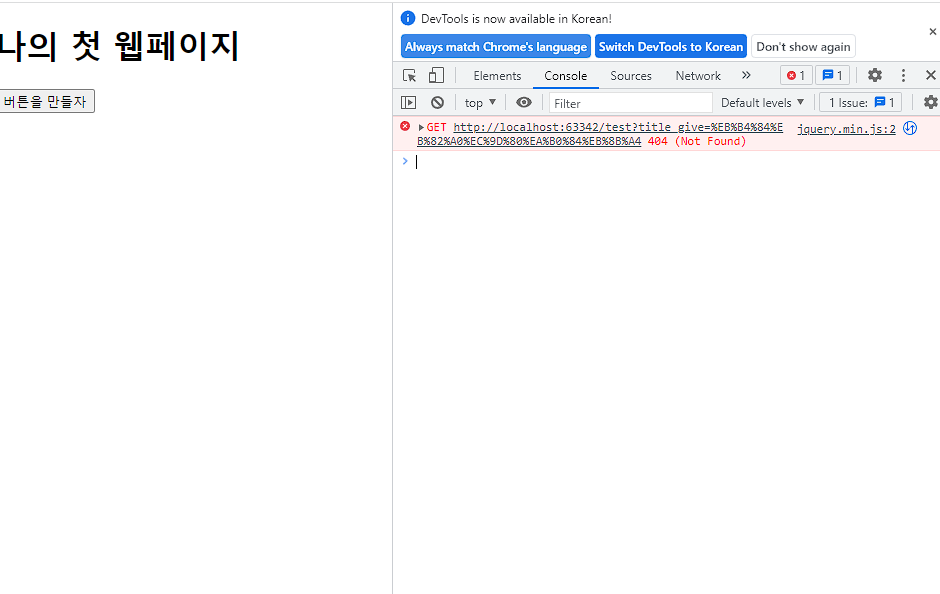Dismiss the language notification bar
Image resolution: width=940 pixels, height=594 pixels.
coord(932,31)
